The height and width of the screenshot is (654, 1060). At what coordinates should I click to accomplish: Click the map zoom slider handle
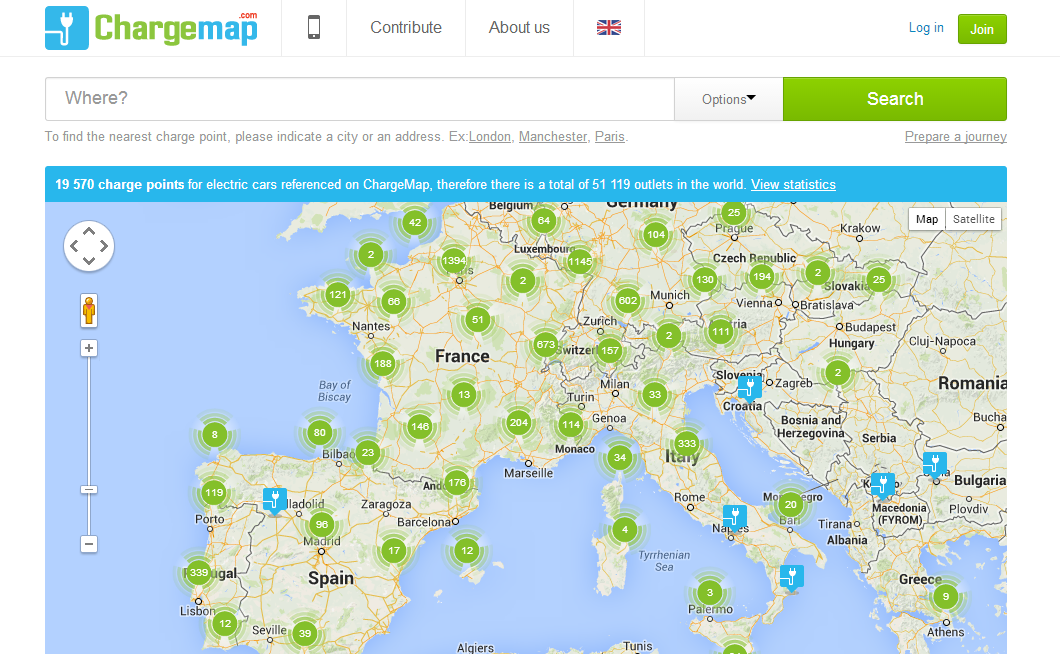pyautogui.click(x=89, y=489)
